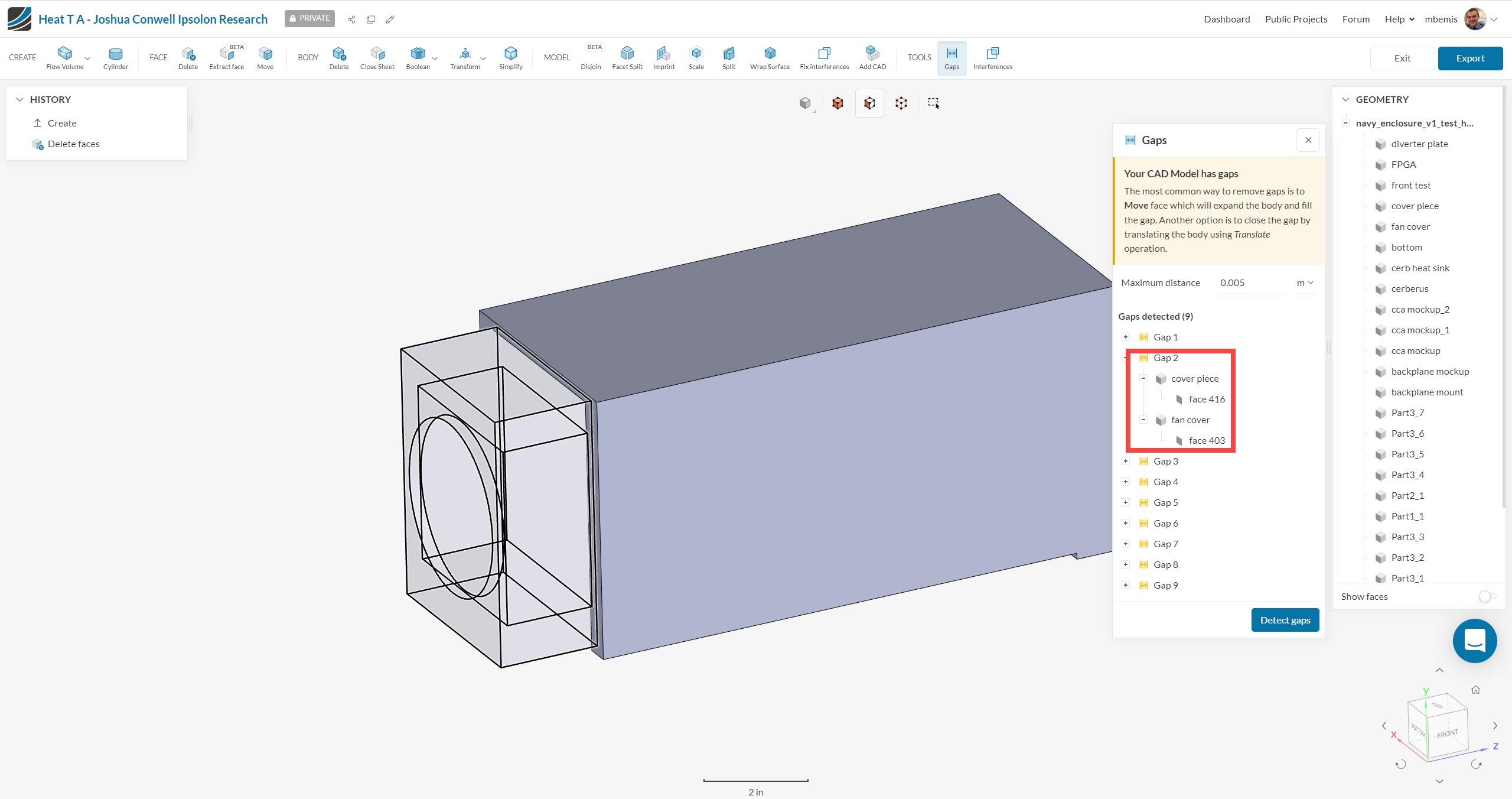Open the Interferences tool
This screenshot has height=799, width=1512.
coord(992,57)
